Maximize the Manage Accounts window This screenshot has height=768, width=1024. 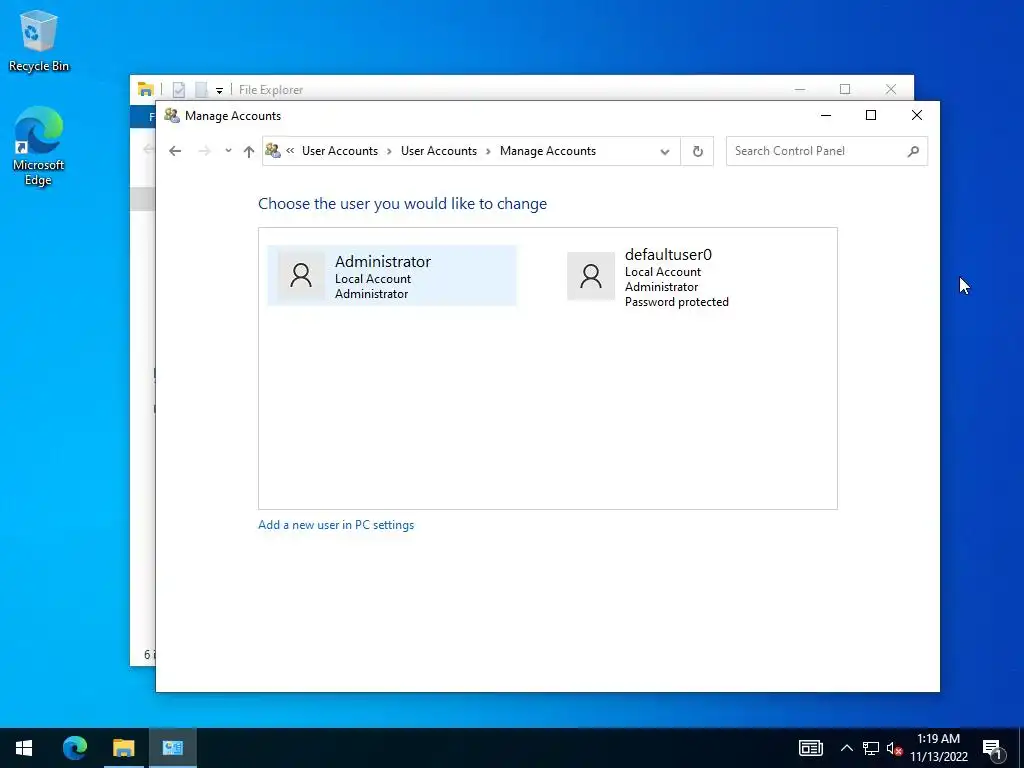pyautogui.click(x=871, y=116)
